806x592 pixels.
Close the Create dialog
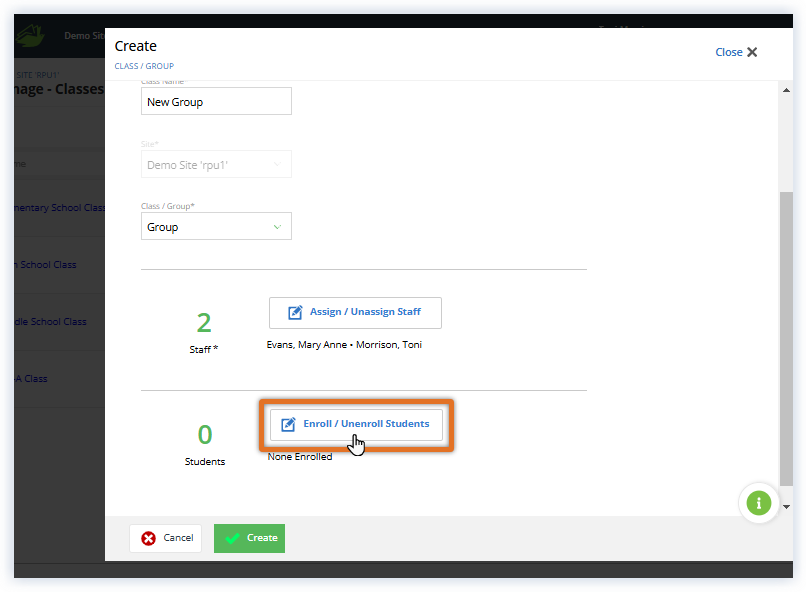[x=736, y=52]
